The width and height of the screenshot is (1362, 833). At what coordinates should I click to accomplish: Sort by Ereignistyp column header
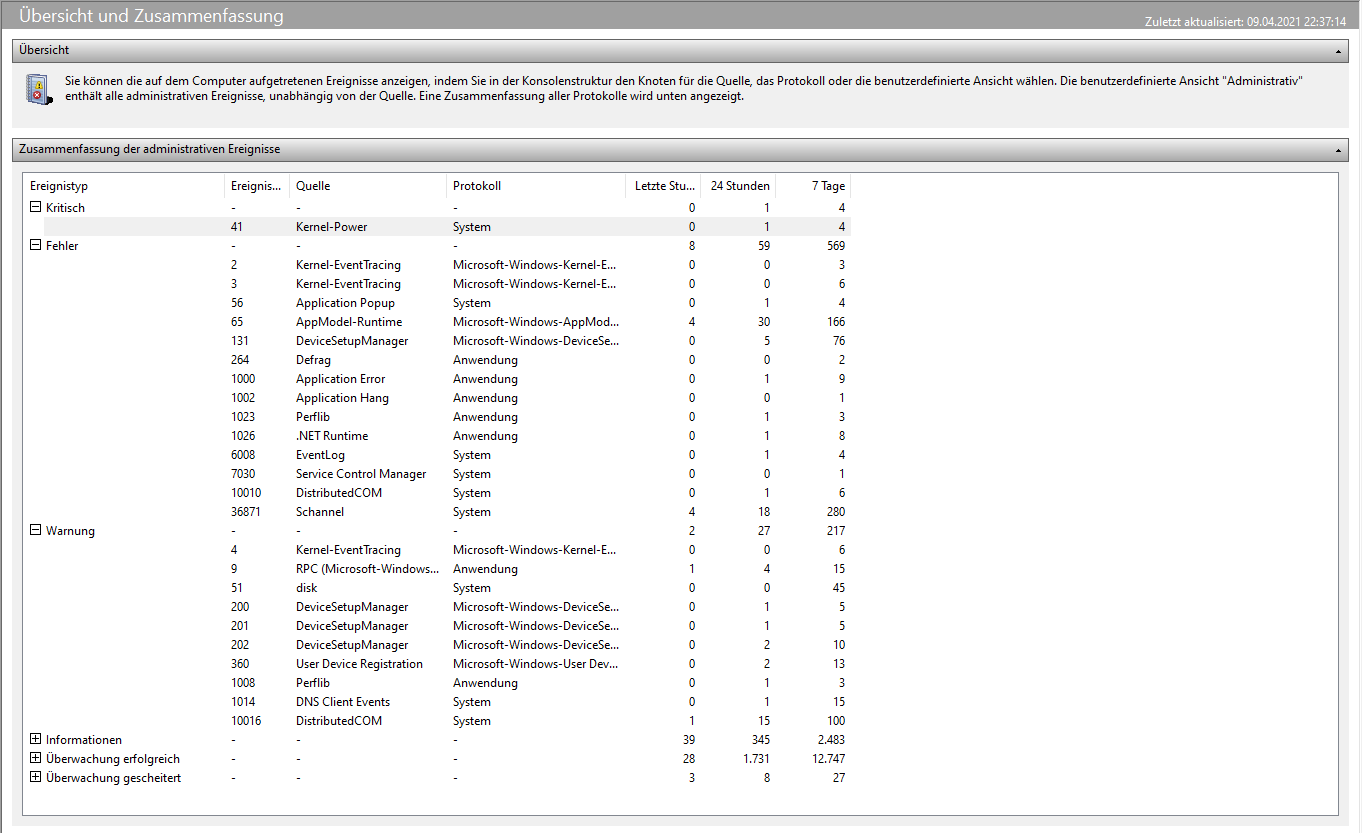click(124, 186)
